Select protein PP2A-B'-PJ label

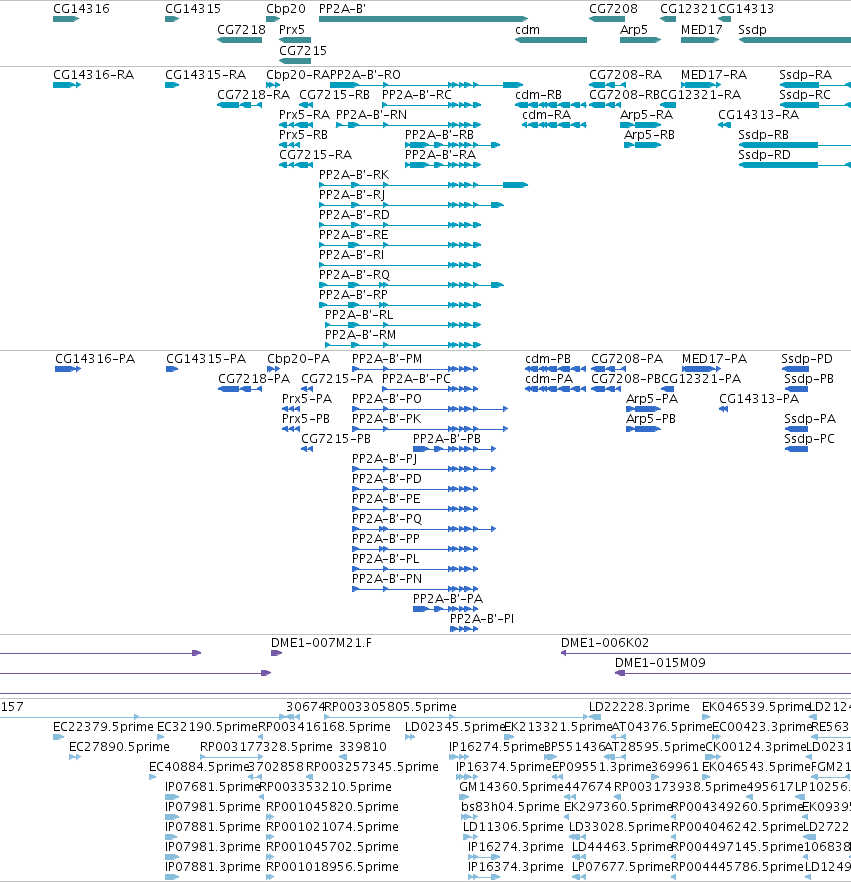[385, 459]
